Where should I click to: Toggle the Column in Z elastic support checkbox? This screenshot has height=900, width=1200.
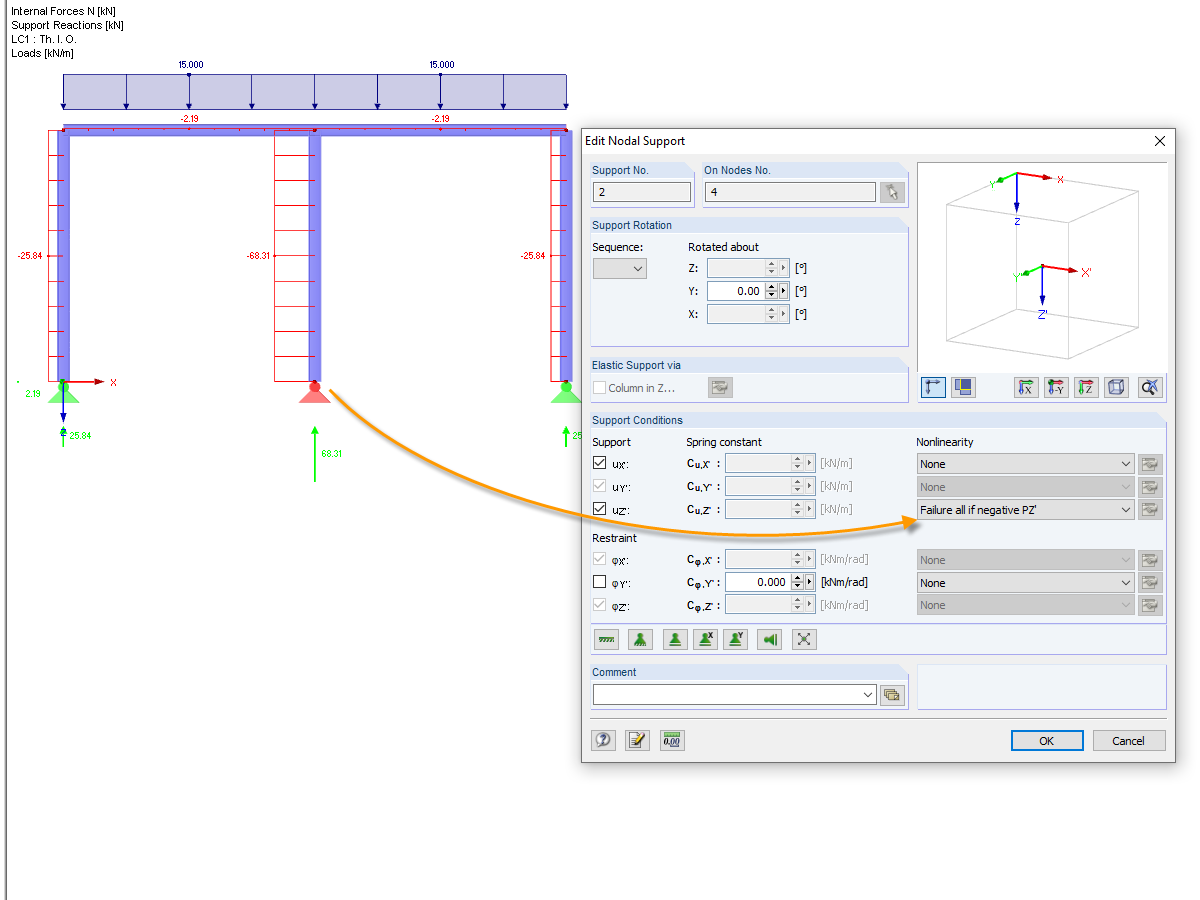coord(600,387)
